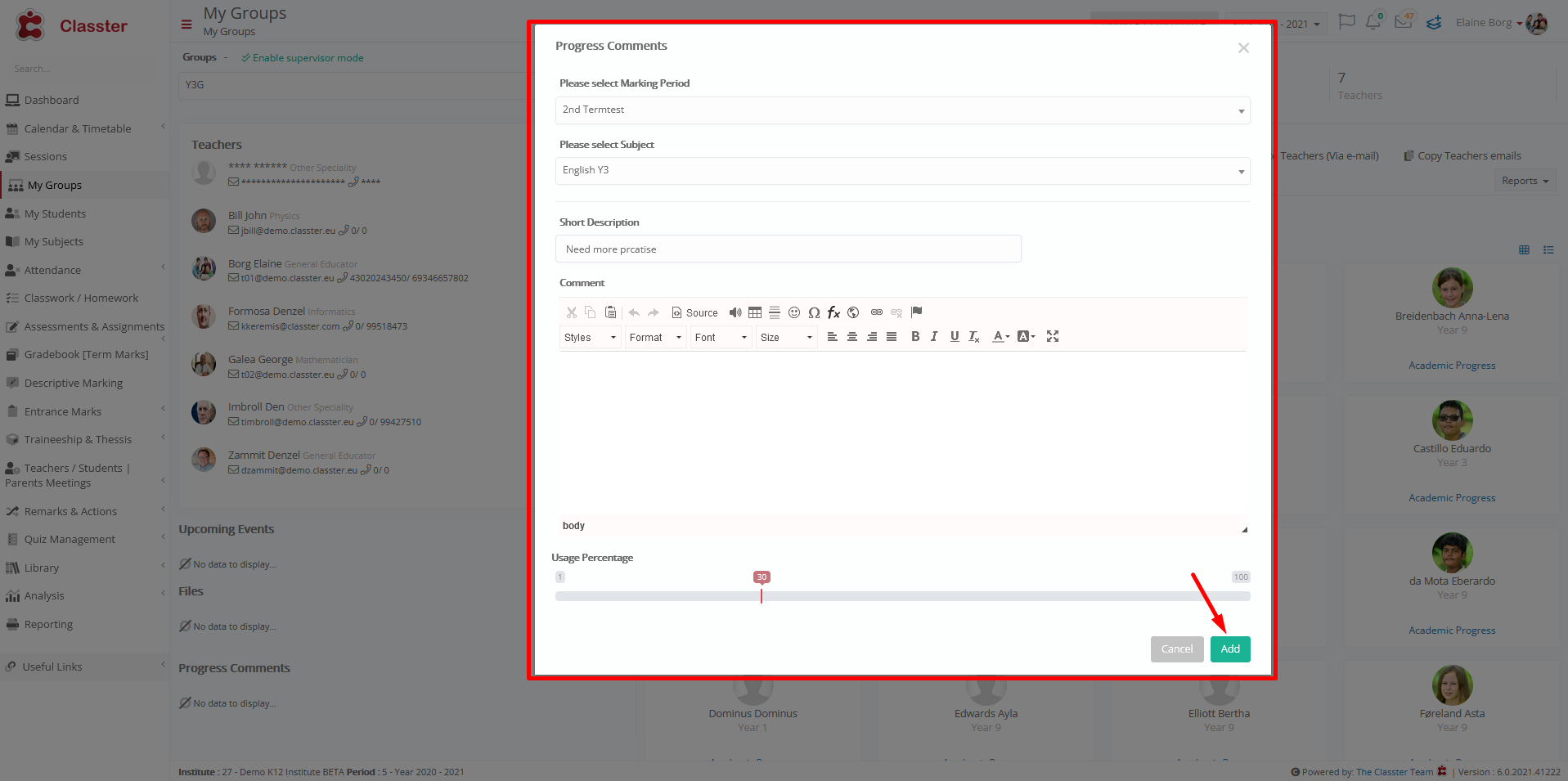1568x781 pixels.
Task: Enable supervisor mode
Action: coord(302,58)
